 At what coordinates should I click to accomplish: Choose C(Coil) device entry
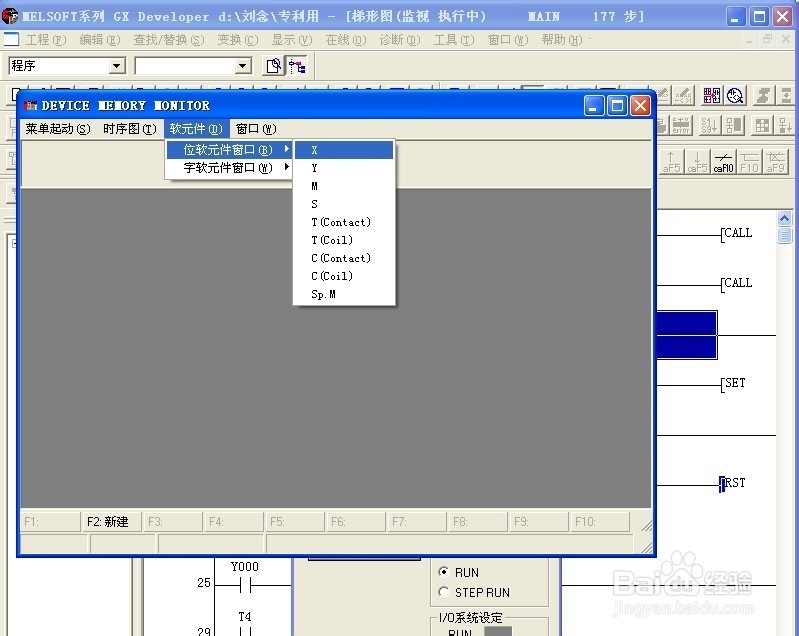(x=344, y=276)
